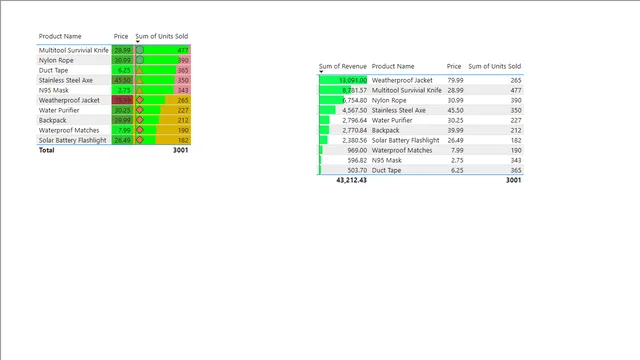Click Water Purifier name in color-formatted table
Viewport: 640px width, 360px height.
tap(59, 110)
